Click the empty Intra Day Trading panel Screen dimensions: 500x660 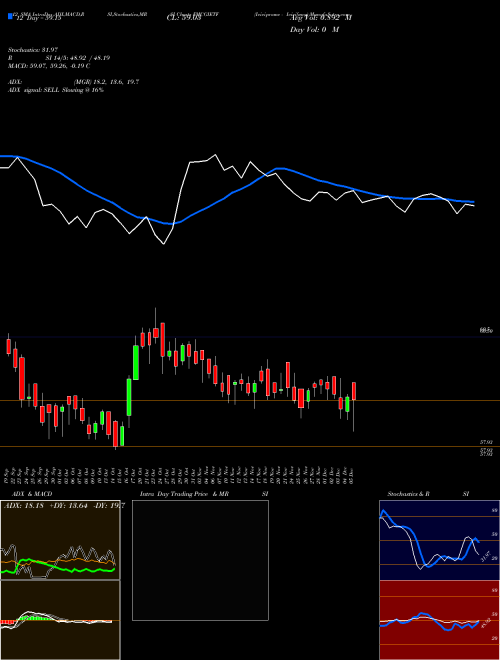click(200, 560)
